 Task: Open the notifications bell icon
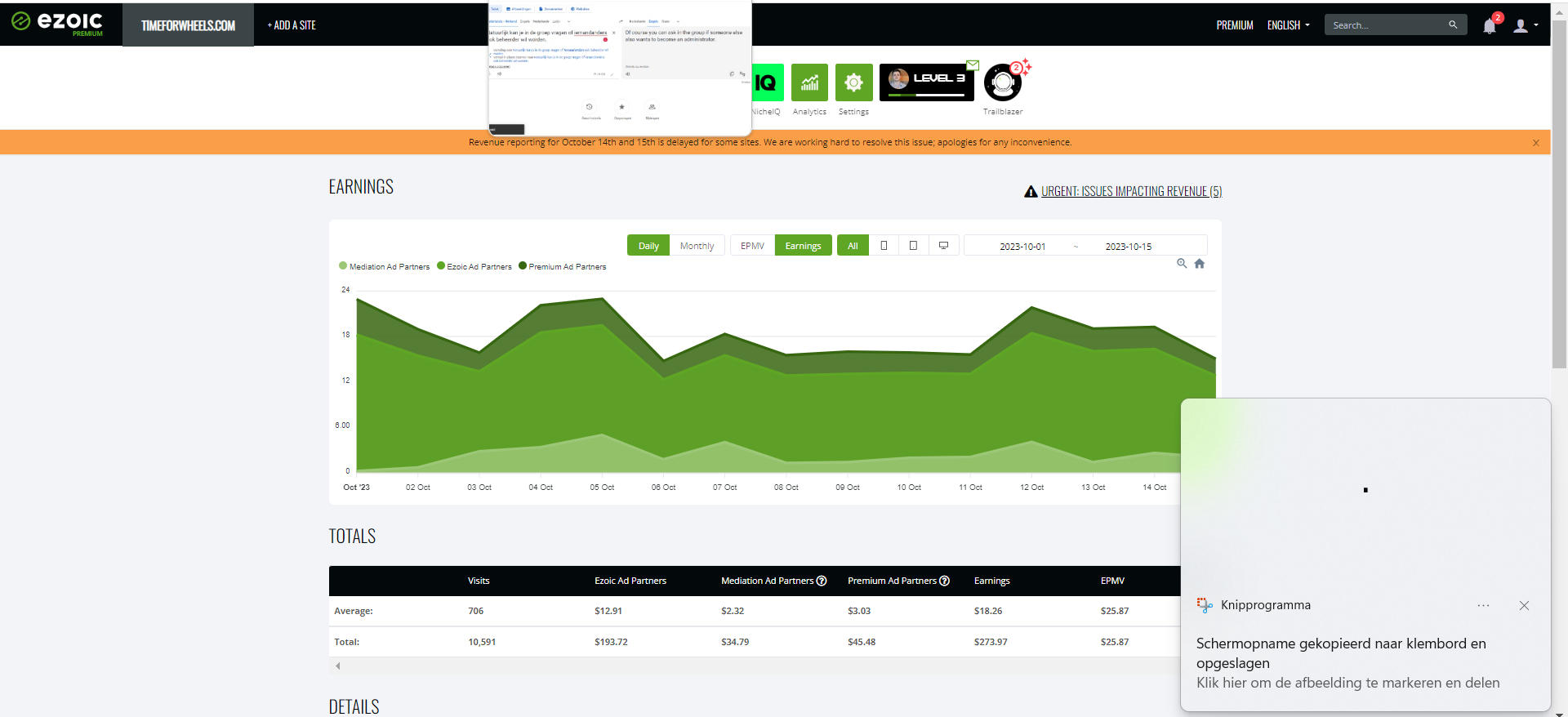pyautogui.click(x=1490, y=25)
